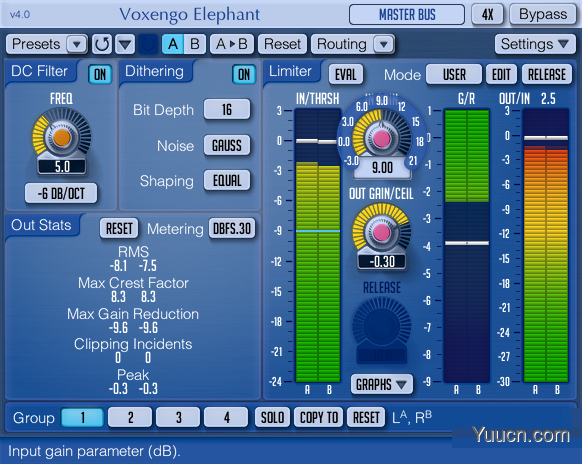Click the Dithering section tab
This screenshot has width=582, height=464.
coord(154,71)
